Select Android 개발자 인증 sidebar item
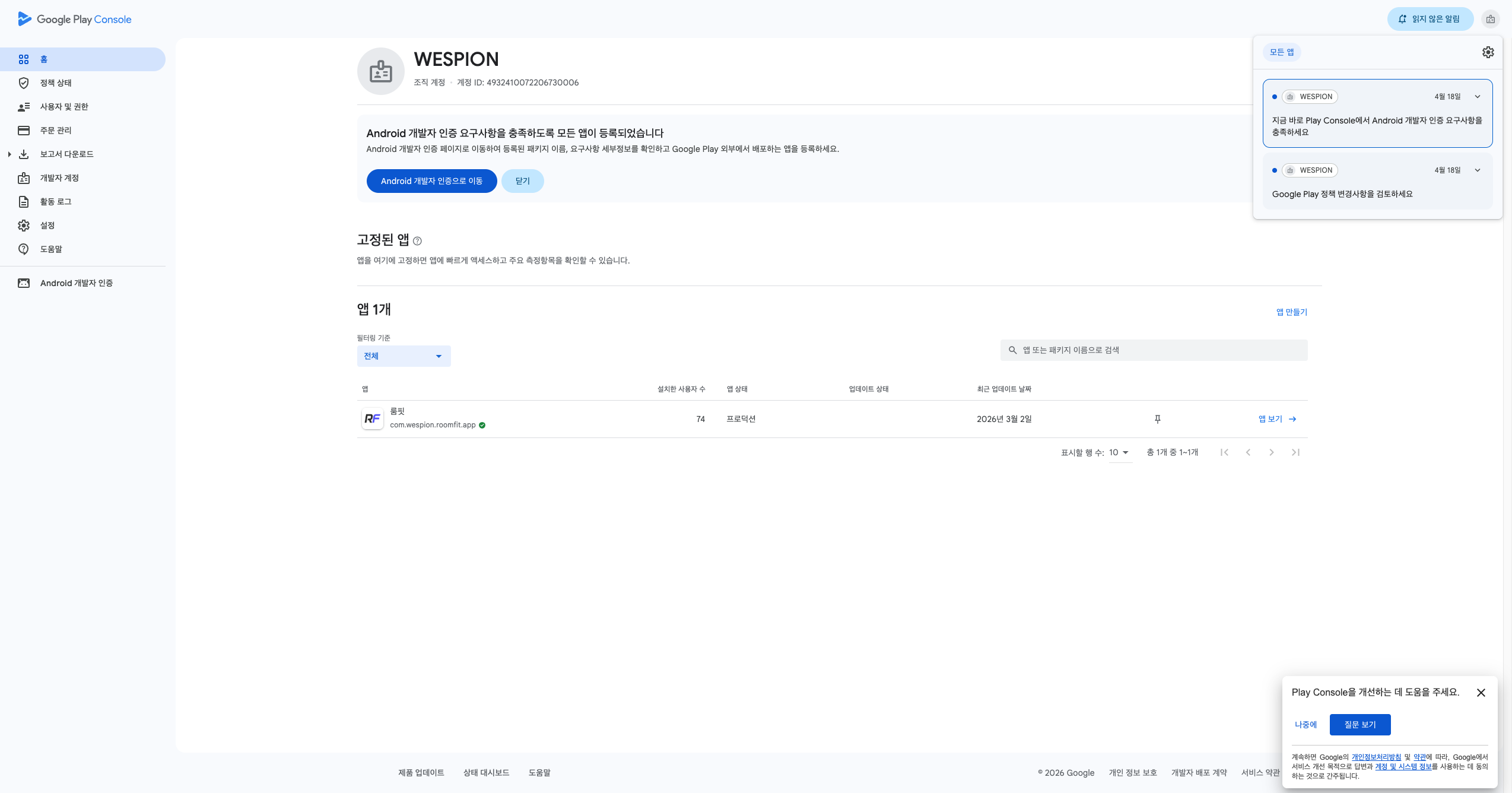 [x=76, y=283]
